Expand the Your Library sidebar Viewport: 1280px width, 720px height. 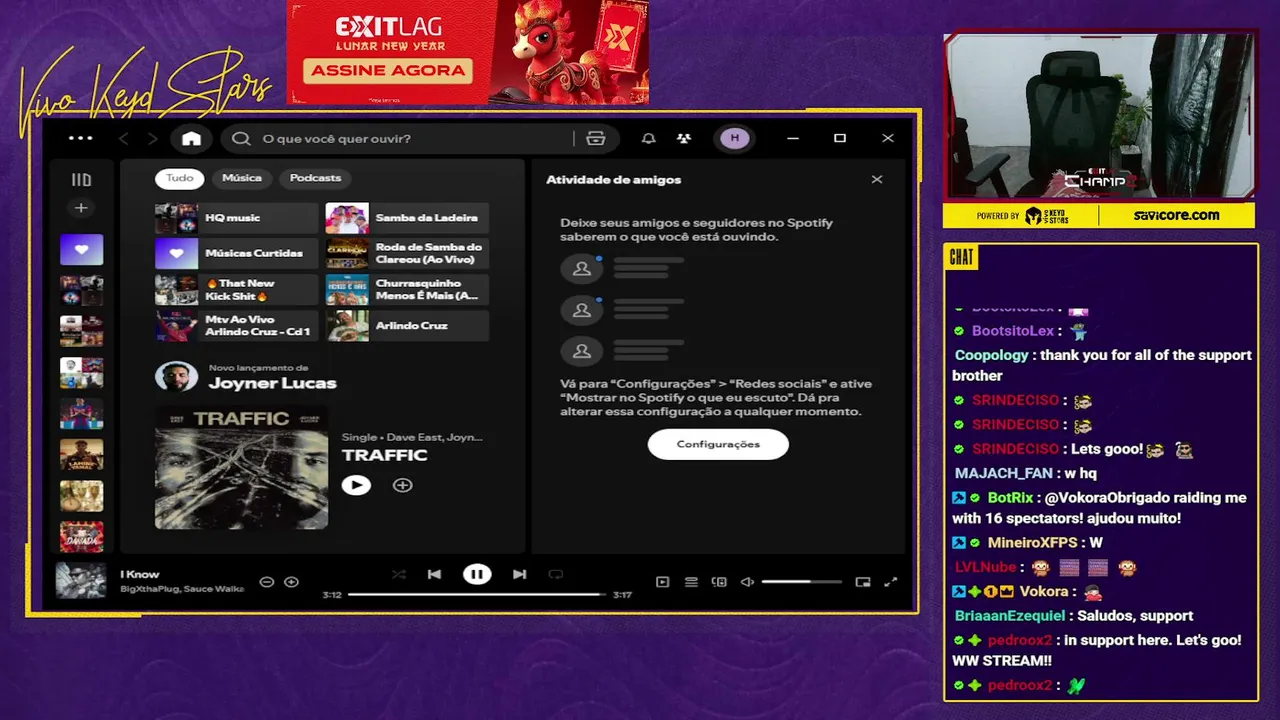click(x=81, y=180)
